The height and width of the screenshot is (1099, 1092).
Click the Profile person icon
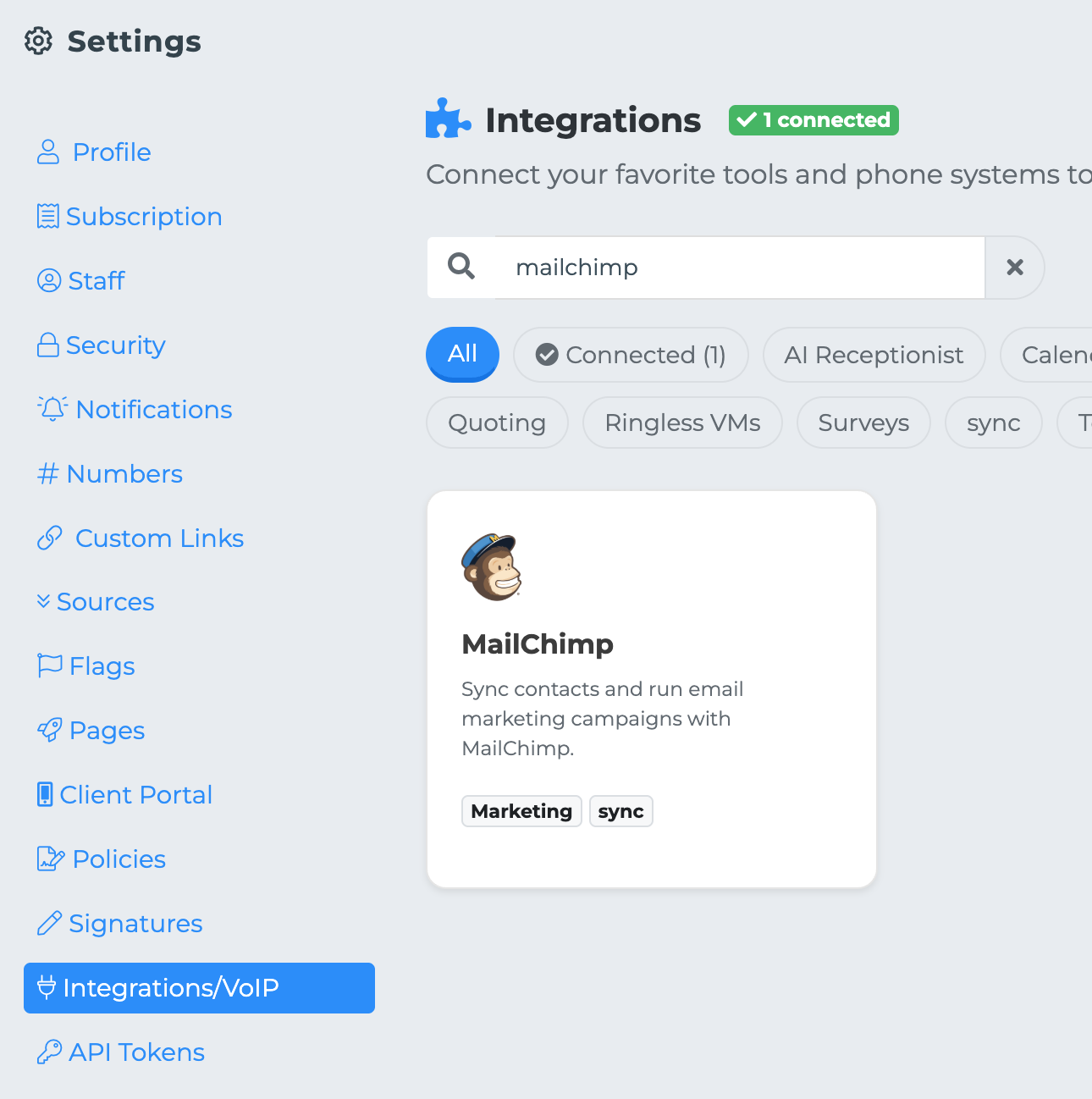(x=48, y=152)
